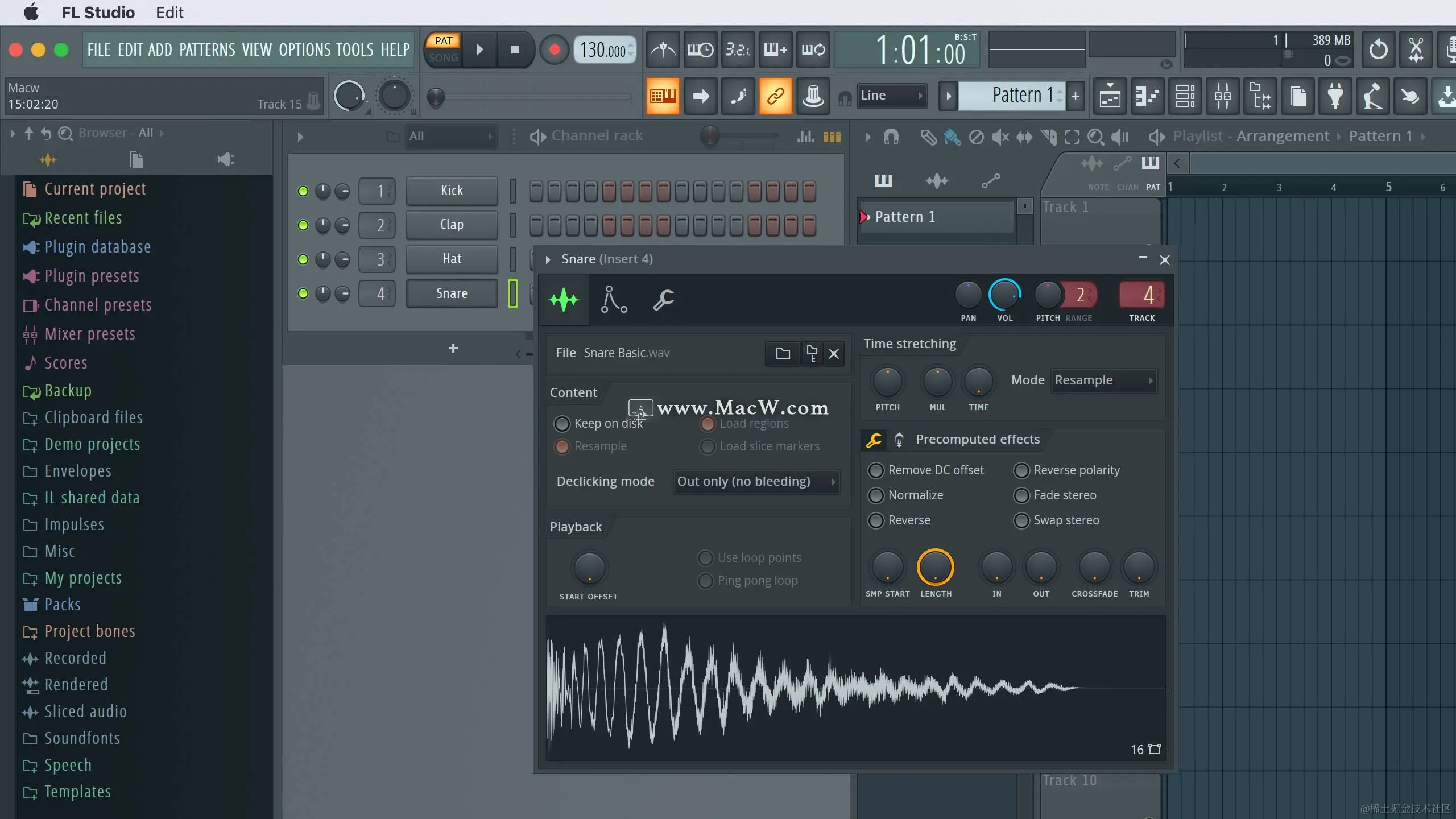Screen dimensions: 1456x819
Task: Open the channel rack All filter dropdown
Action: coord(450,136)
